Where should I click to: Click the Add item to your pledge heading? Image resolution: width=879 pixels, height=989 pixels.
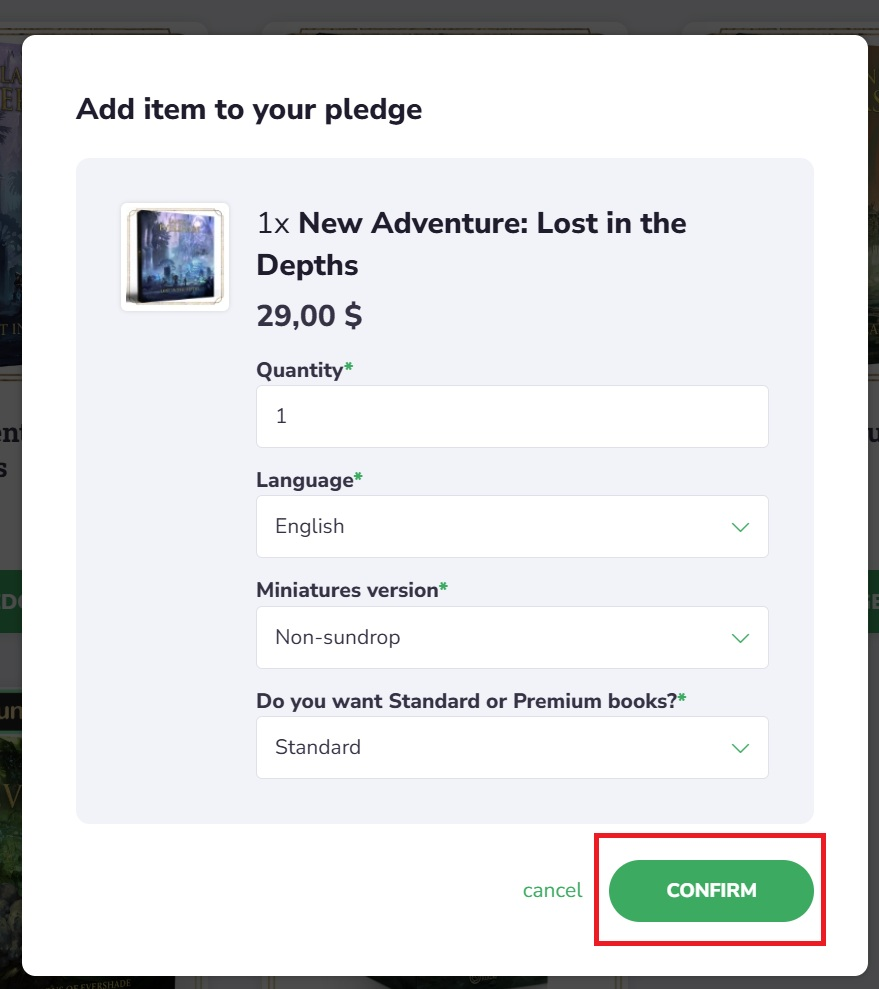tap(248, 110)
